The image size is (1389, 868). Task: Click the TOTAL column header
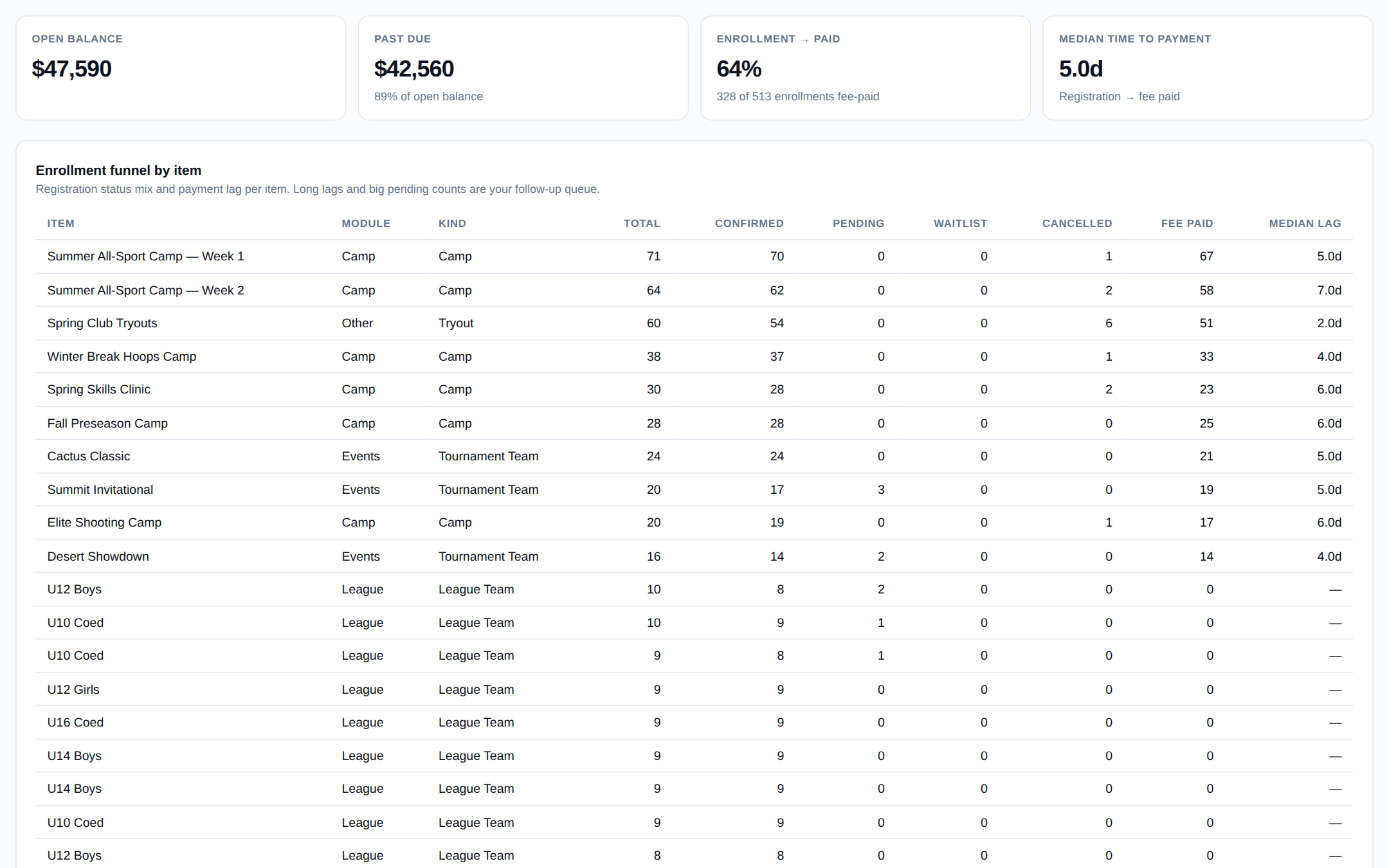(x=642, y=223)
